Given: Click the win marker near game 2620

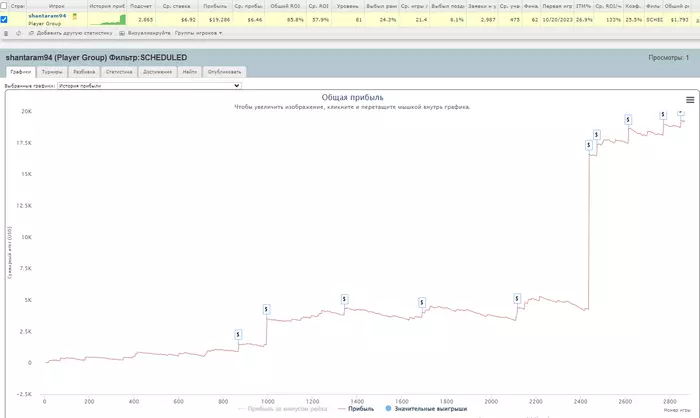Looking at the screenshot, I should coord(628,119).
